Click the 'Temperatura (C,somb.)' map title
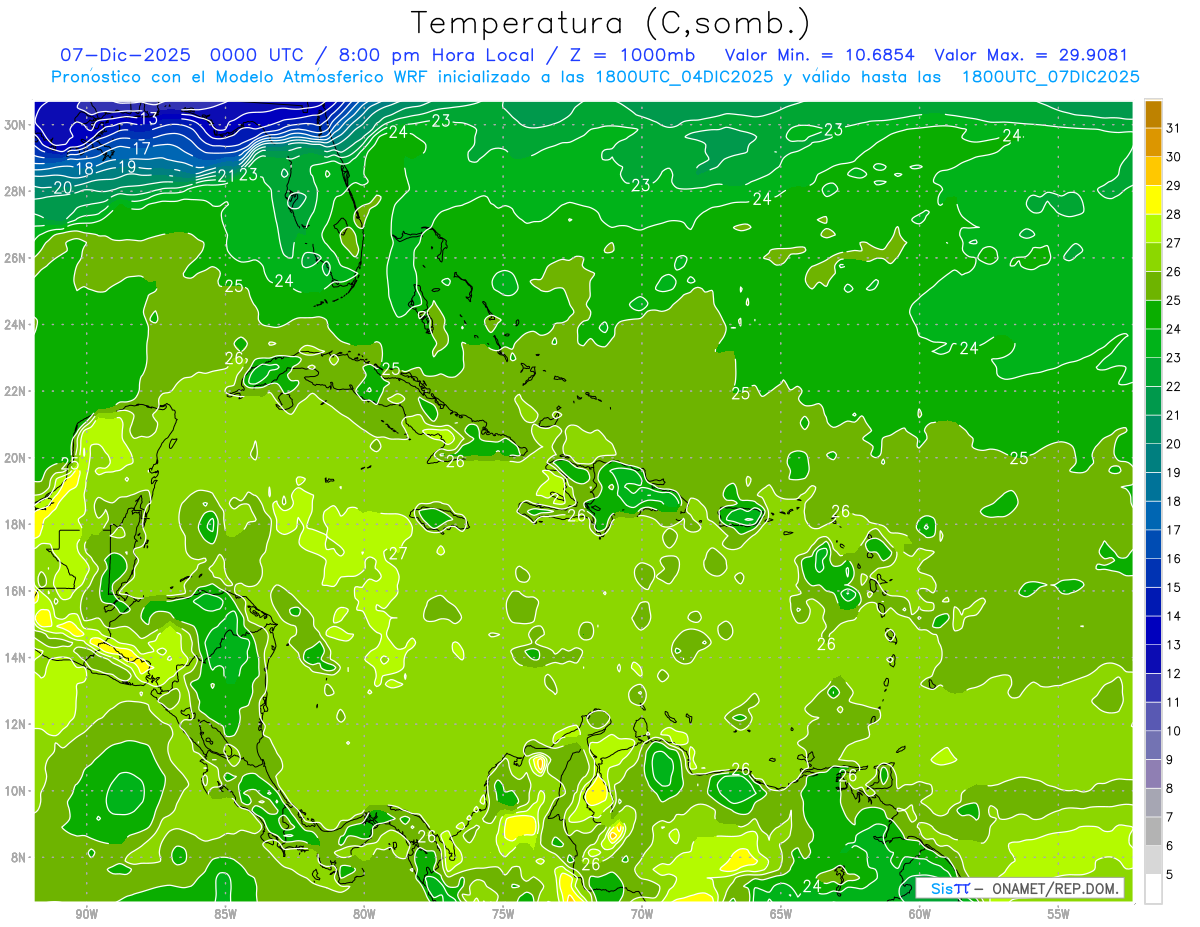Viewport: 1200px width, 927px height. coord(611,24)
